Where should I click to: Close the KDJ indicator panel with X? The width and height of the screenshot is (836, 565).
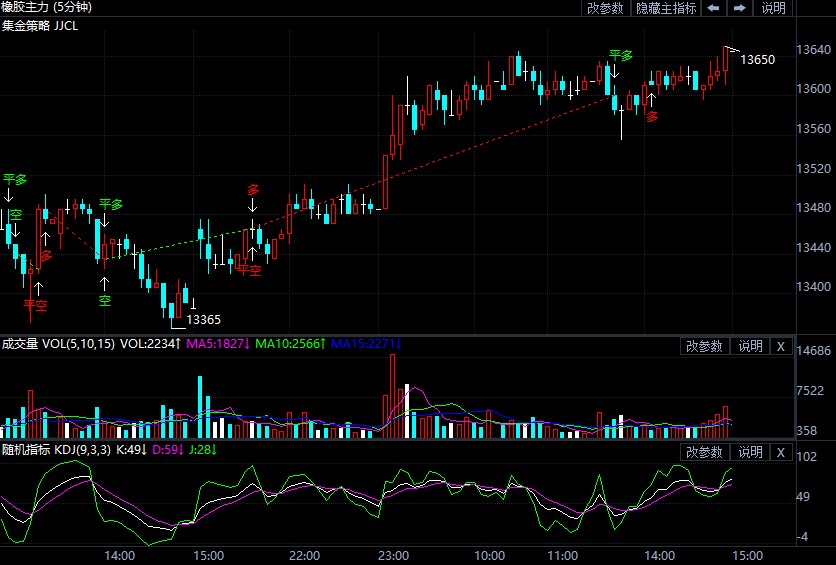tap(781, 452)
